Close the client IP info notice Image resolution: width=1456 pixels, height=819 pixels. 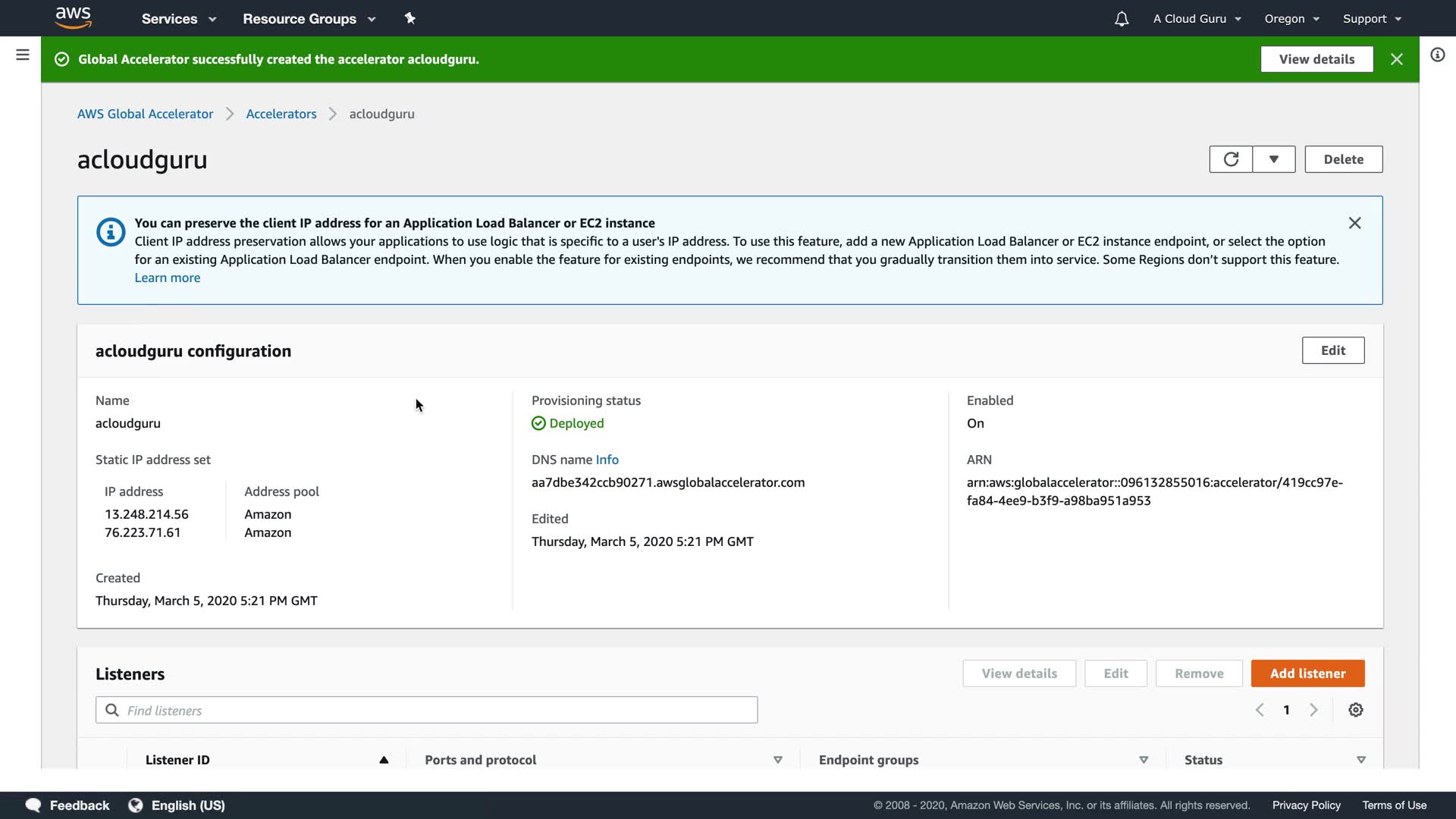(1354, 223)
